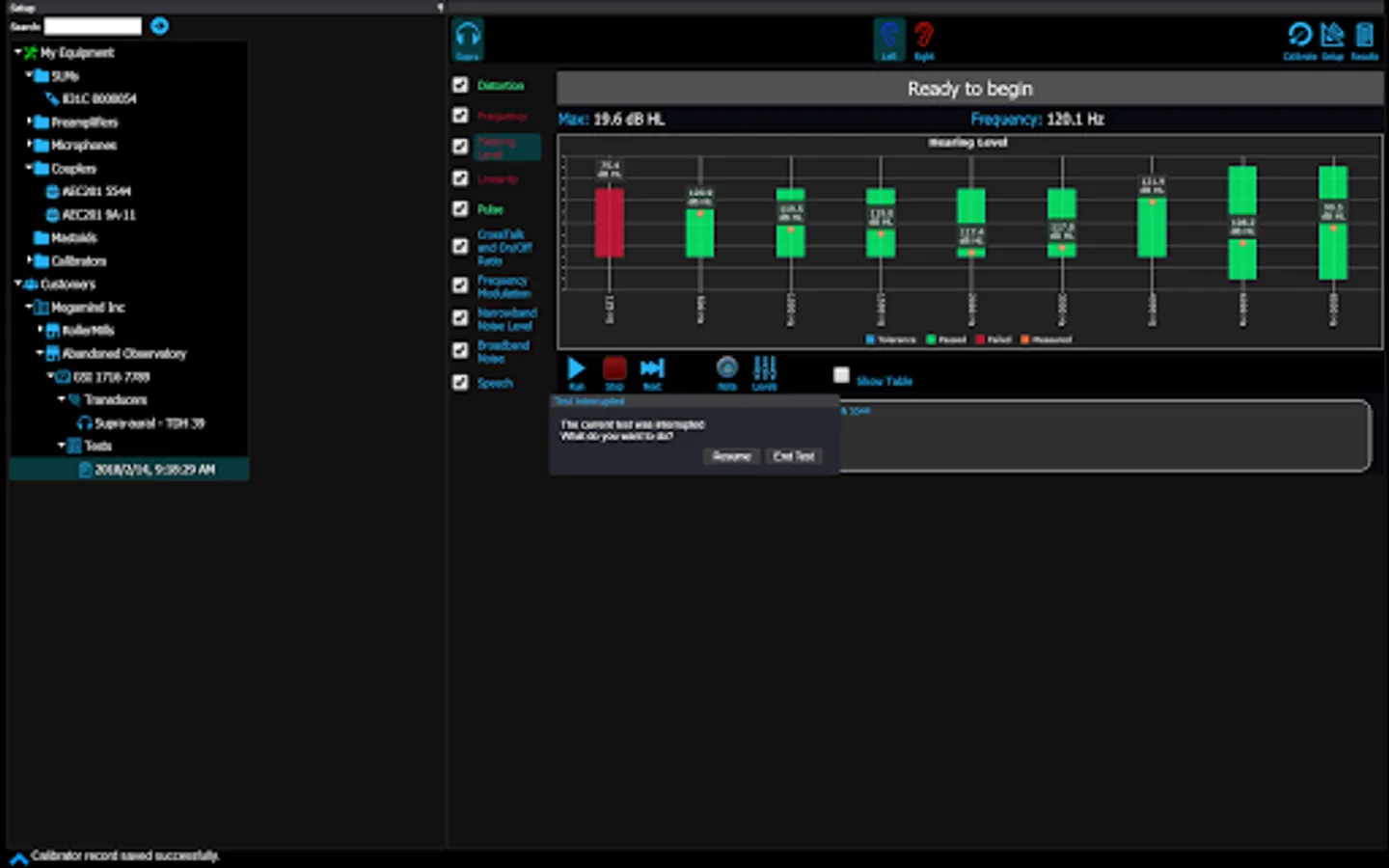Viewport: 1389px width, 868px height.
Task: Click the End Test button
Action: tap(794, 456)
